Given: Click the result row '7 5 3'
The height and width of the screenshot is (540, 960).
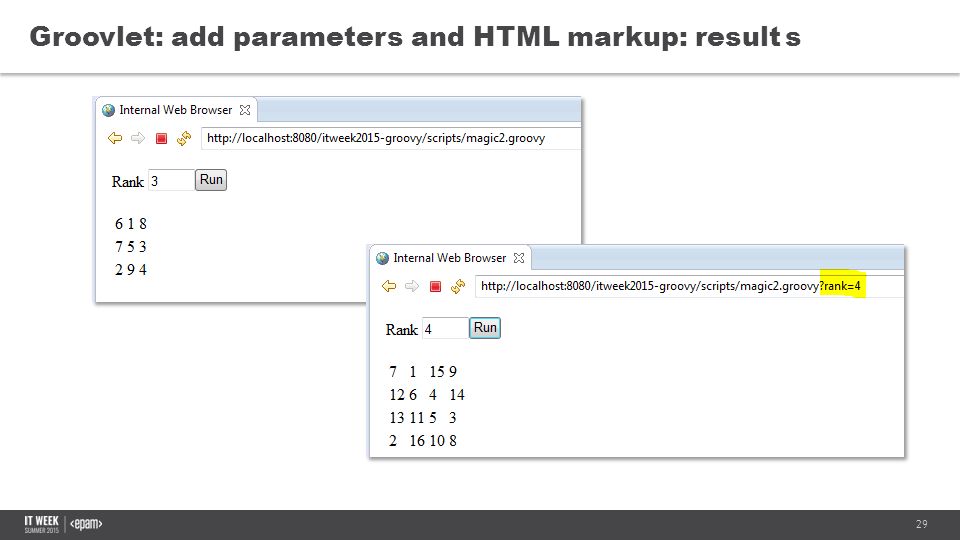Looking at the screenshot, I should point(131,247).
